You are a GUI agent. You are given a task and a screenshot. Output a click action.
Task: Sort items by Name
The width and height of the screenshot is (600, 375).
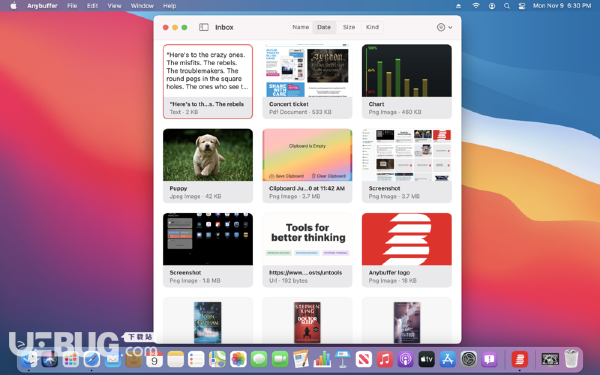[301, 27]
